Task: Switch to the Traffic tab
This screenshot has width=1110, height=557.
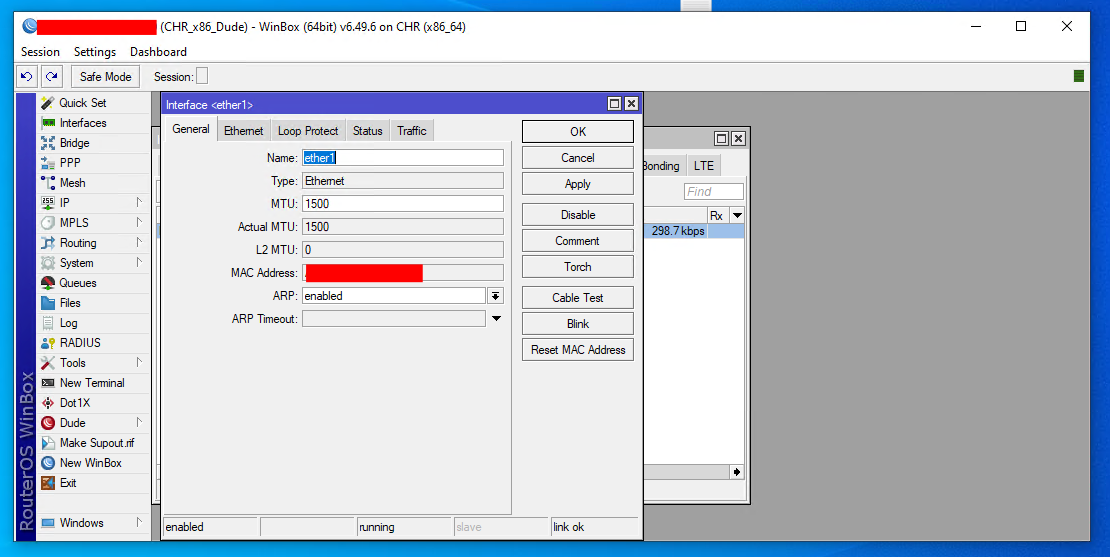Action: pyautogui.click(x=411, y=131)
